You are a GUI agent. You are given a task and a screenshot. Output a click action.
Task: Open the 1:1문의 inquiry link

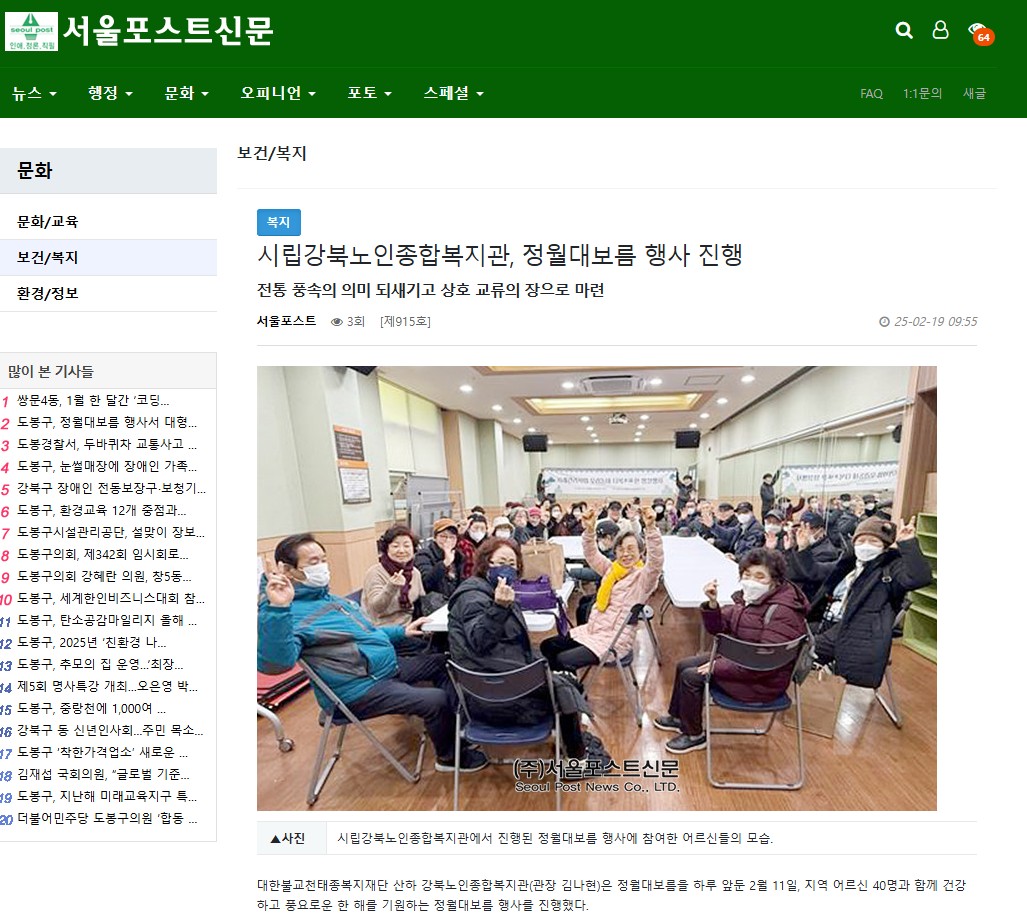(922, 94)
